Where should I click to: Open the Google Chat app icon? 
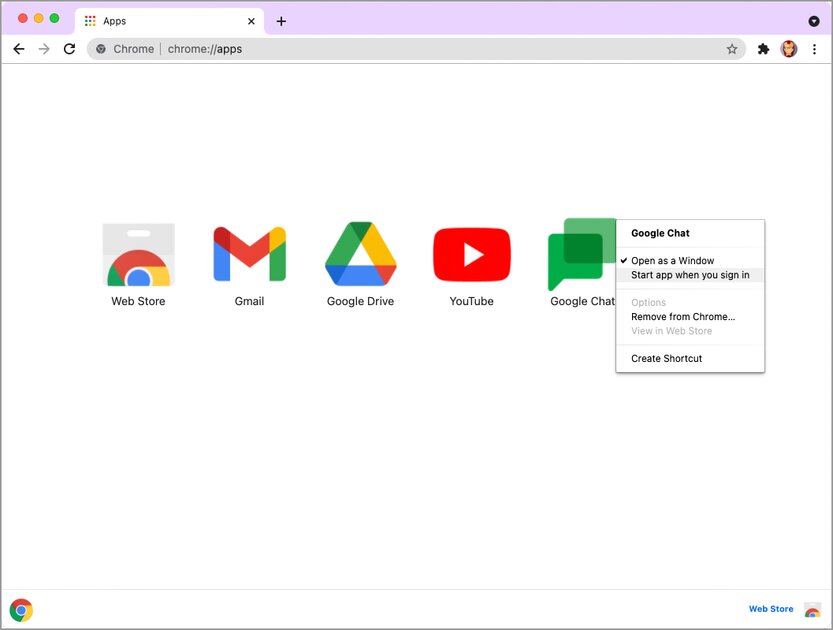(582, 254)
